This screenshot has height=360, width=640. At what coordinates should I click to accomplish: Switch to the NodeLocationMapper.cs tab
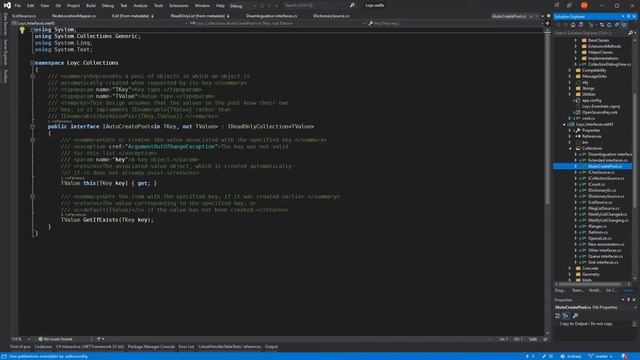click(x=74, y=16)
